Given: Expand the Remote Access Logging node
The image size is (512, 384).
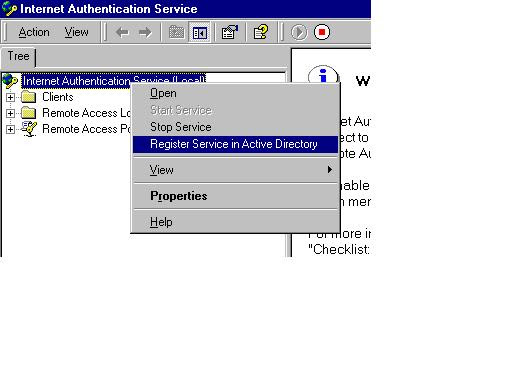Looking at the screenshot, I should point(10,113).
